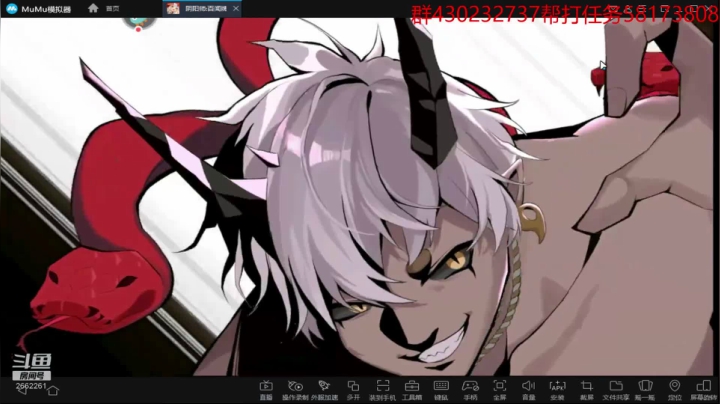
Task: Open the 操作录制 operation recorder
Action: click(295, 390)
